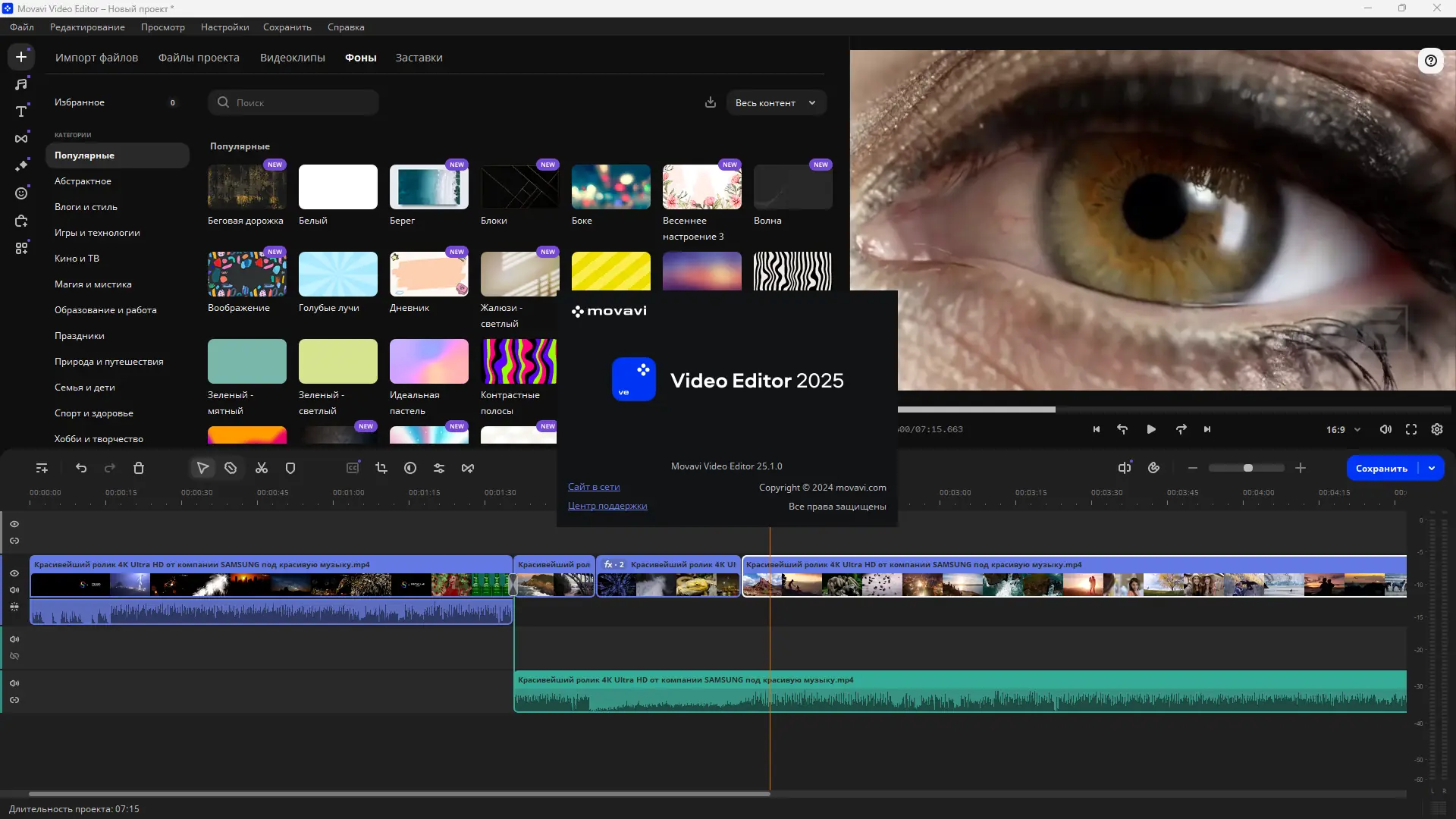
Task: Switch to the Заставки tab
Action: tap(419, 58)
